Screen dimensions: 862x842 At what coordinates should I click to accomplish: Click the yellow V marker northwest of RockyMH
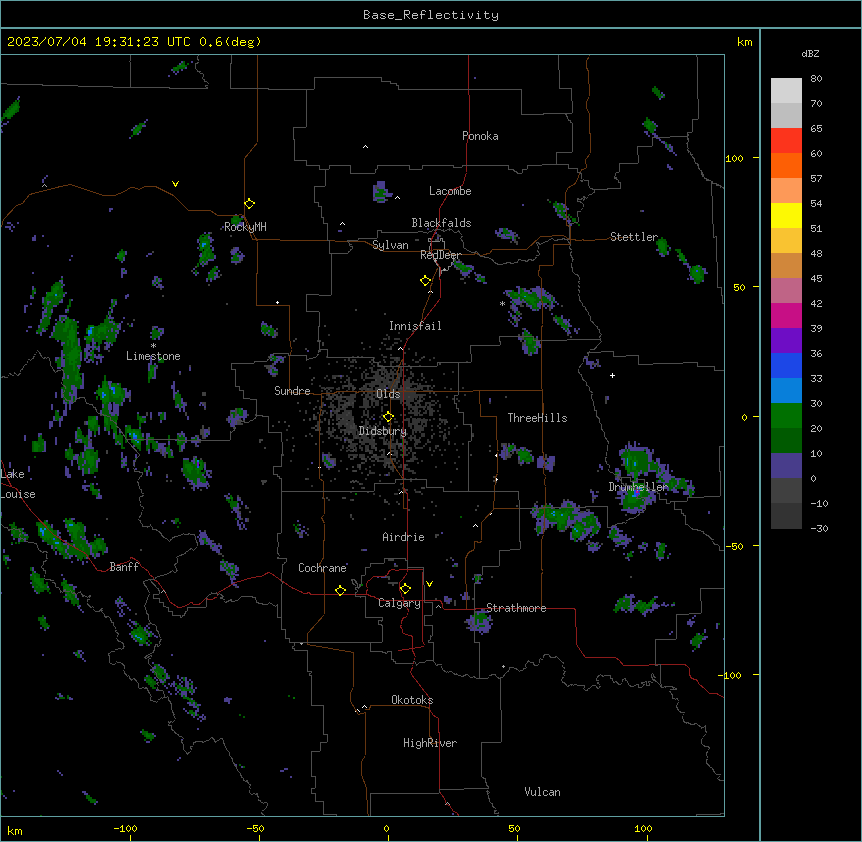[x=175, y=184]
